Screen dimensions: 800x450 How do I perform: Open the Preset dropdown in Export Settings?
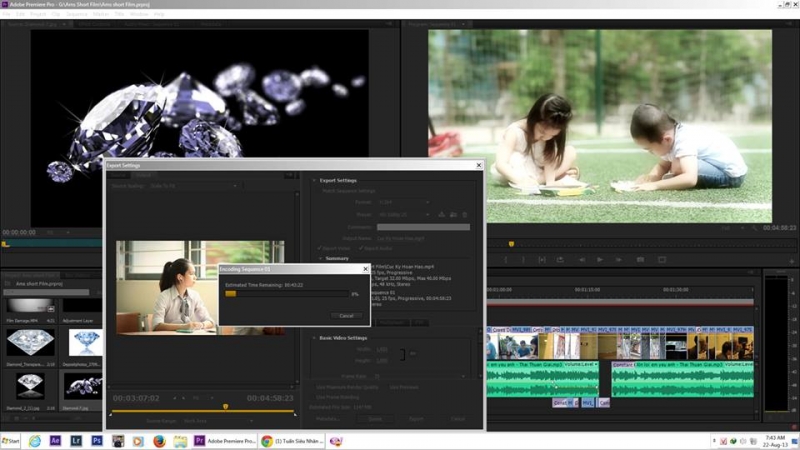click(x=404, y=215)
